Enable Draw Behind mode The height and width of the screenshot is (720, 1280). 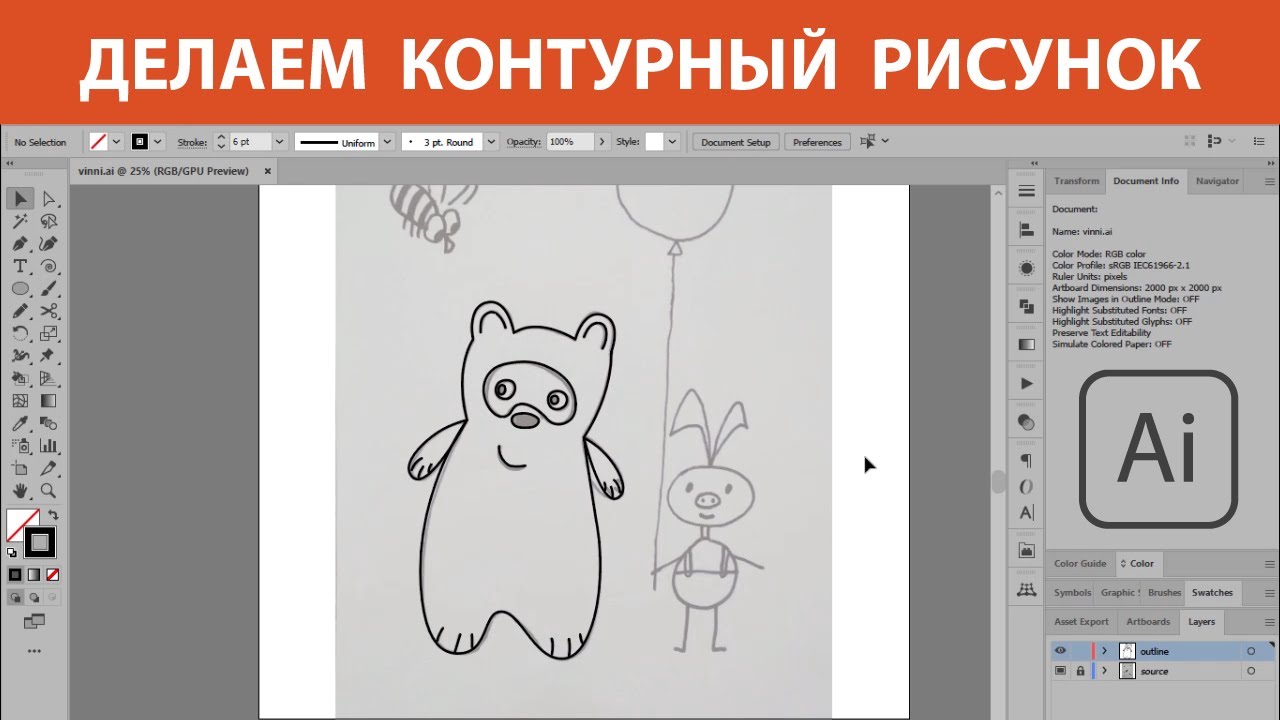[33, 597]
